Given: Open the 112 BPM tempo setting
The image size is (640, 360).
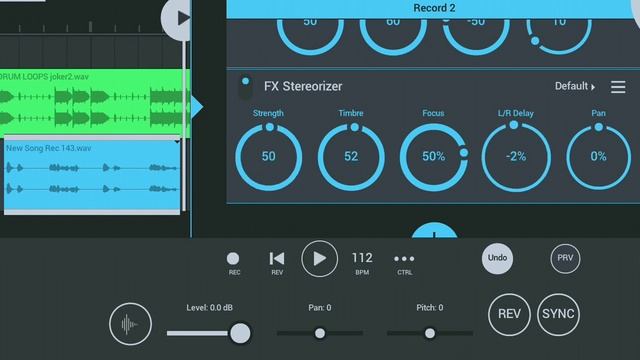Looking at the screenshot, I should (x=362, y=262).
